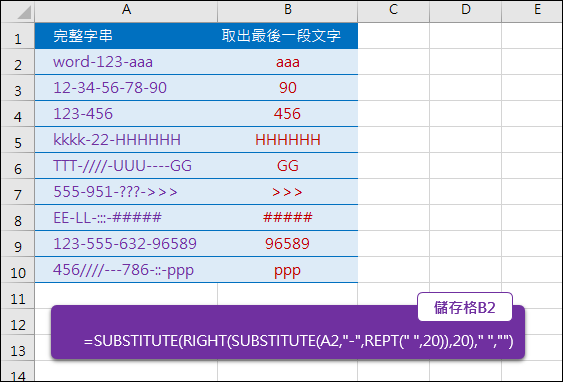Viewport: 563px width, 382px height.
Task: Select column D header
Action: tap(466, 11)
